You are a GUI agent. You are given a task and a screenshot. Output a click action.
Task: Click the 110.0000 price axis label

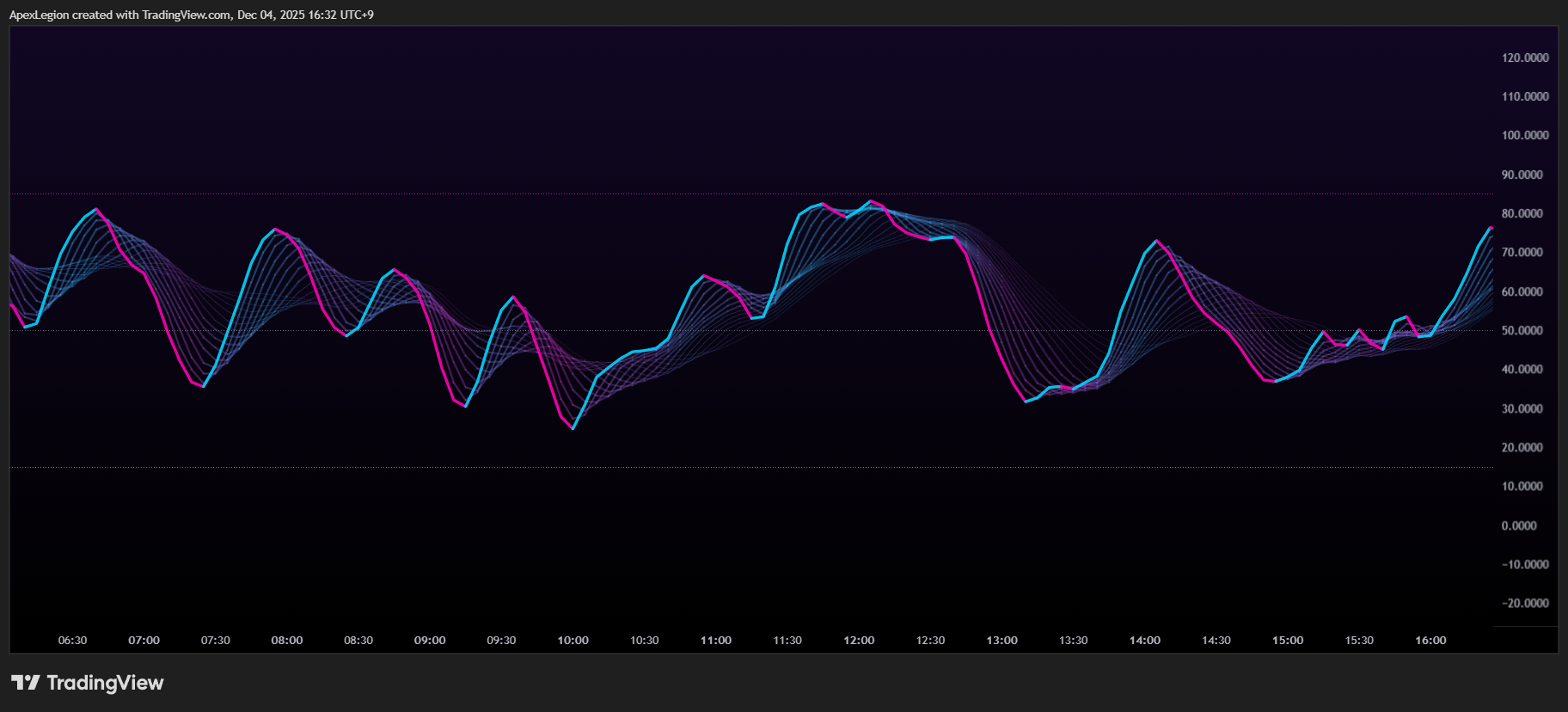click(1525, 96)
